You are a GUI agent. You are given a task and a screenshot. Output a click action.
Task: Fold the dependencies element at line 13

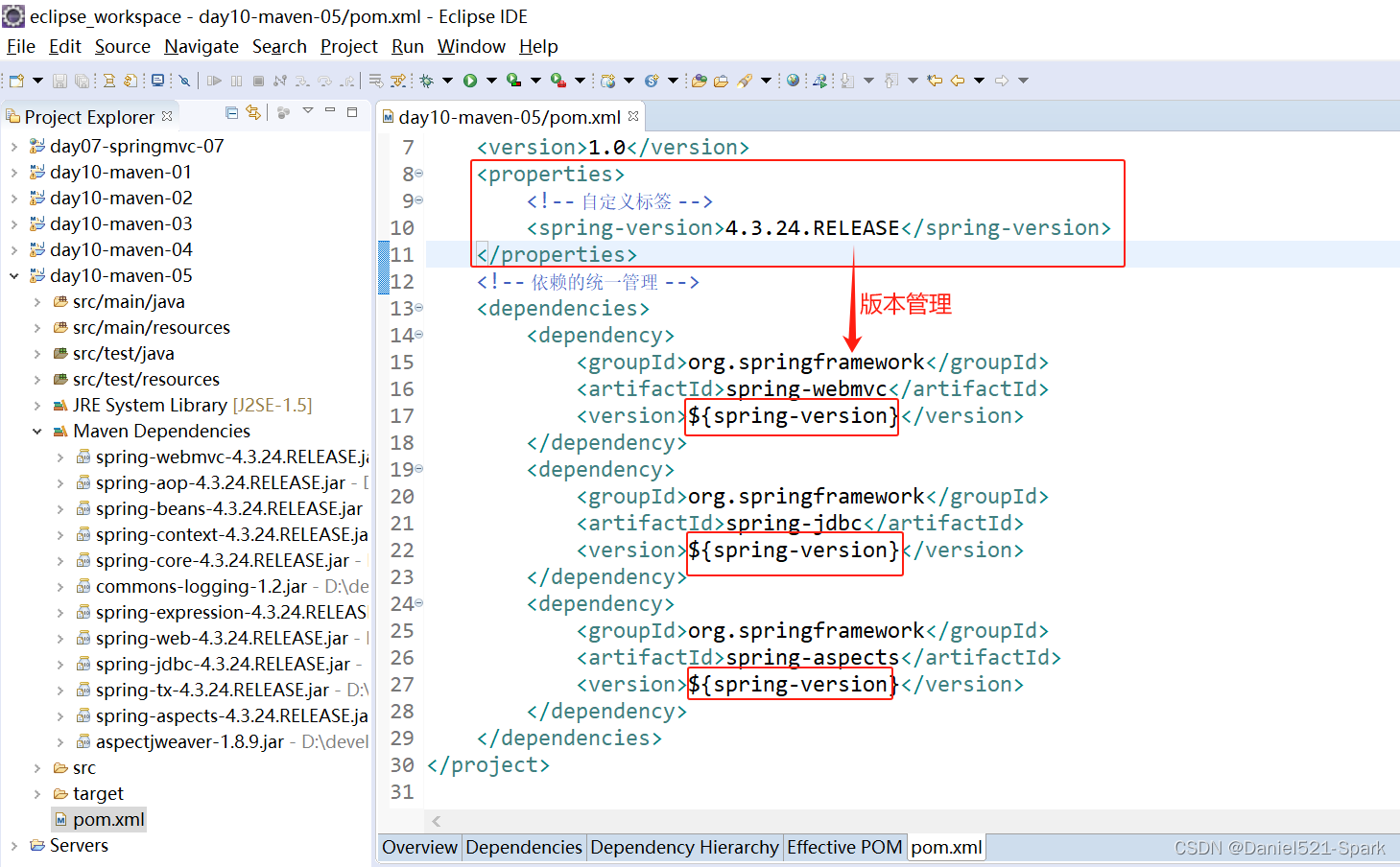tap(419, 308)
